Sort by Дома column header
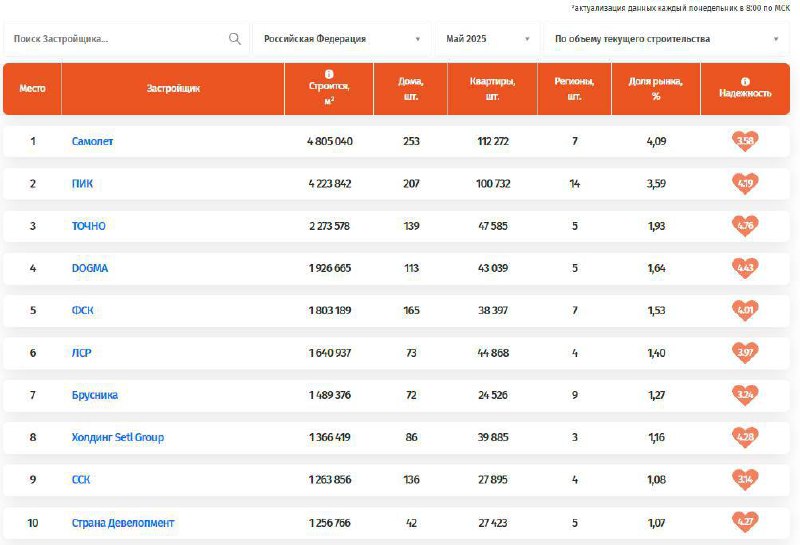The width and height of the screenshot is (800, 545). click(411, 89)
